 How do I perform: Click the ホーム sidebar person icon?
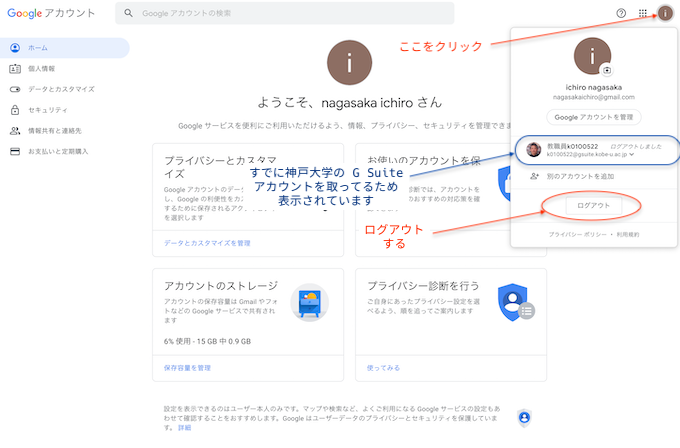coord(15,48)
